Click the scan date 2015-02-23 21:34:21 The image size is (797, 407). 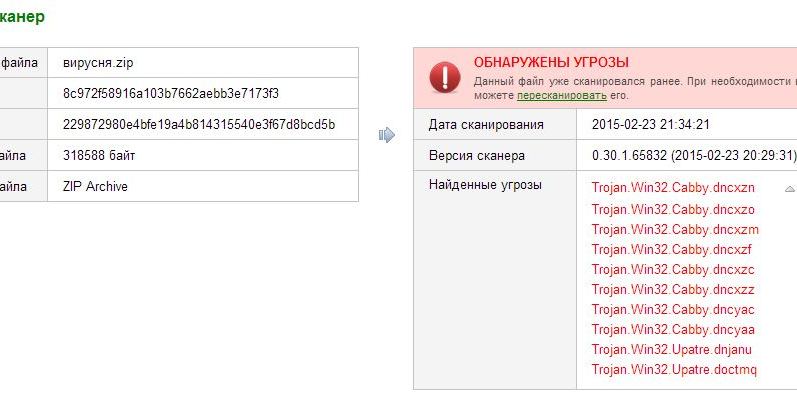click(x=651, y=125)
